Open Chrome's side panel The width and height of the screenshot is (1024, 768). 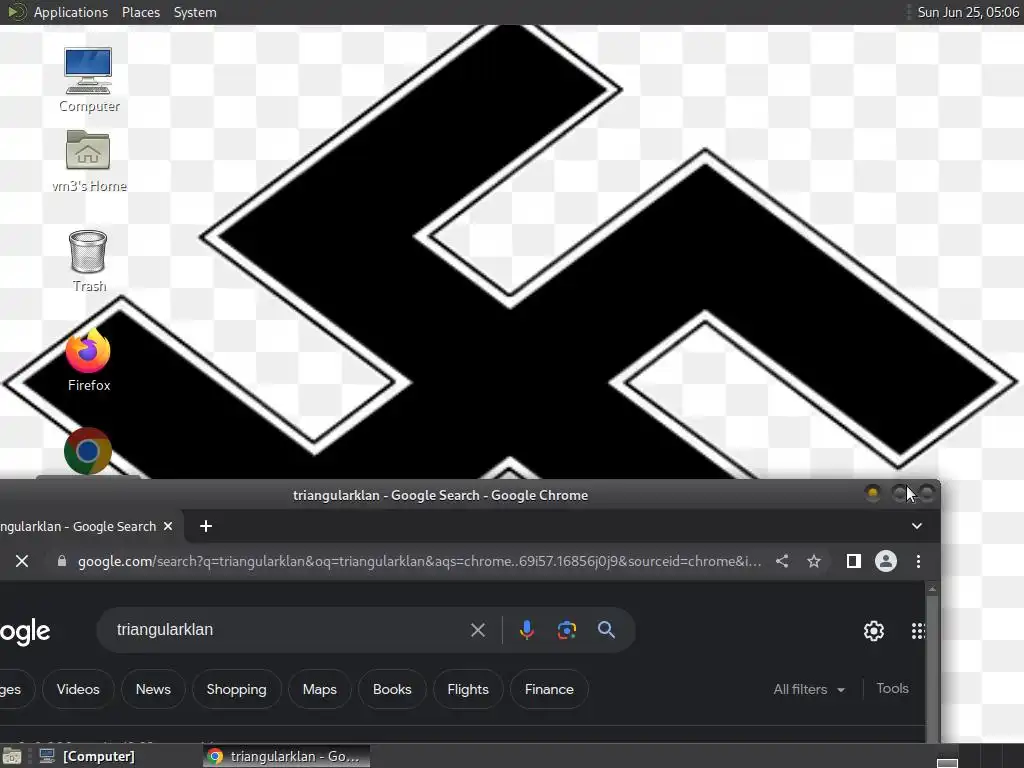click(854, 561)
